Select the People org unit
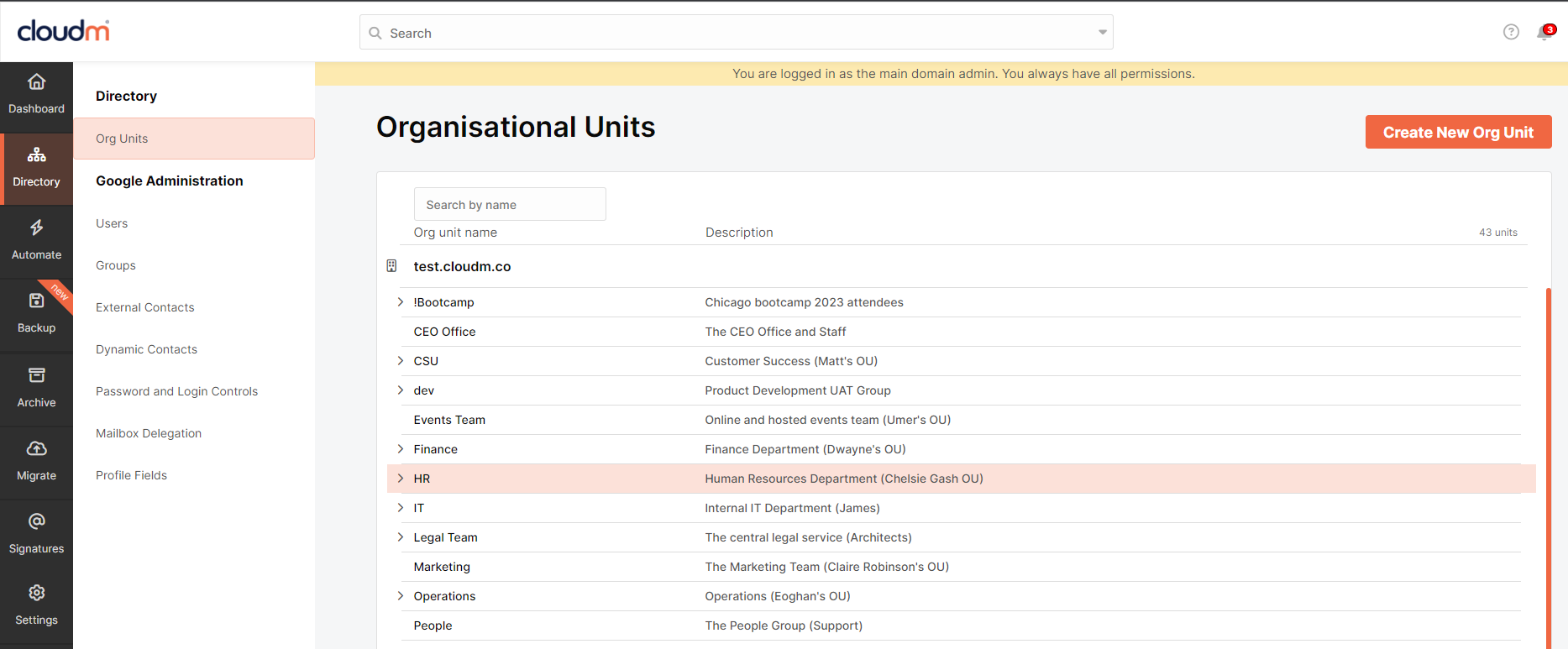Viewport: 1568px width, 649px height. click(x=433, y=625)
